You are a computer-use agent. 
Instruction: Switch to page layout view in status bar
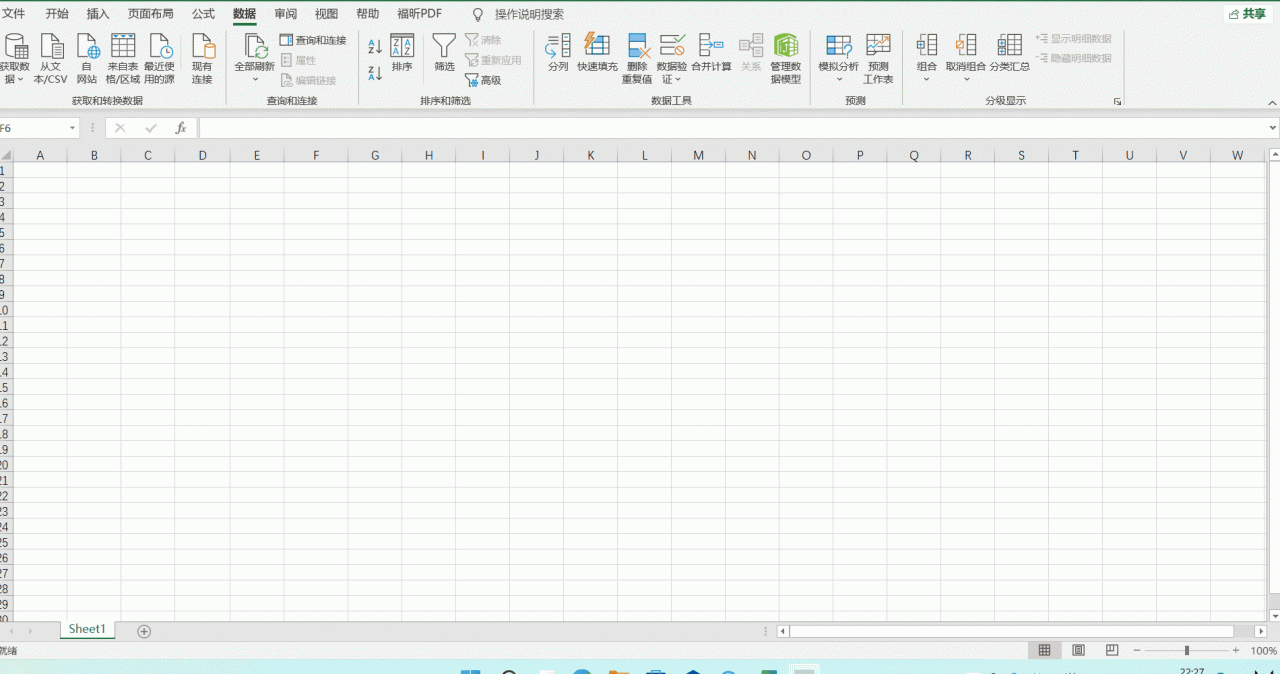(1078, 650)
